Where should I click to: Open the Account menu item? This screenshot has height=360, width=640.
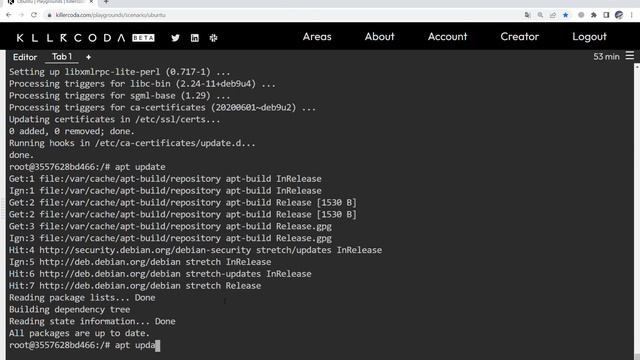tap(447, 37)
